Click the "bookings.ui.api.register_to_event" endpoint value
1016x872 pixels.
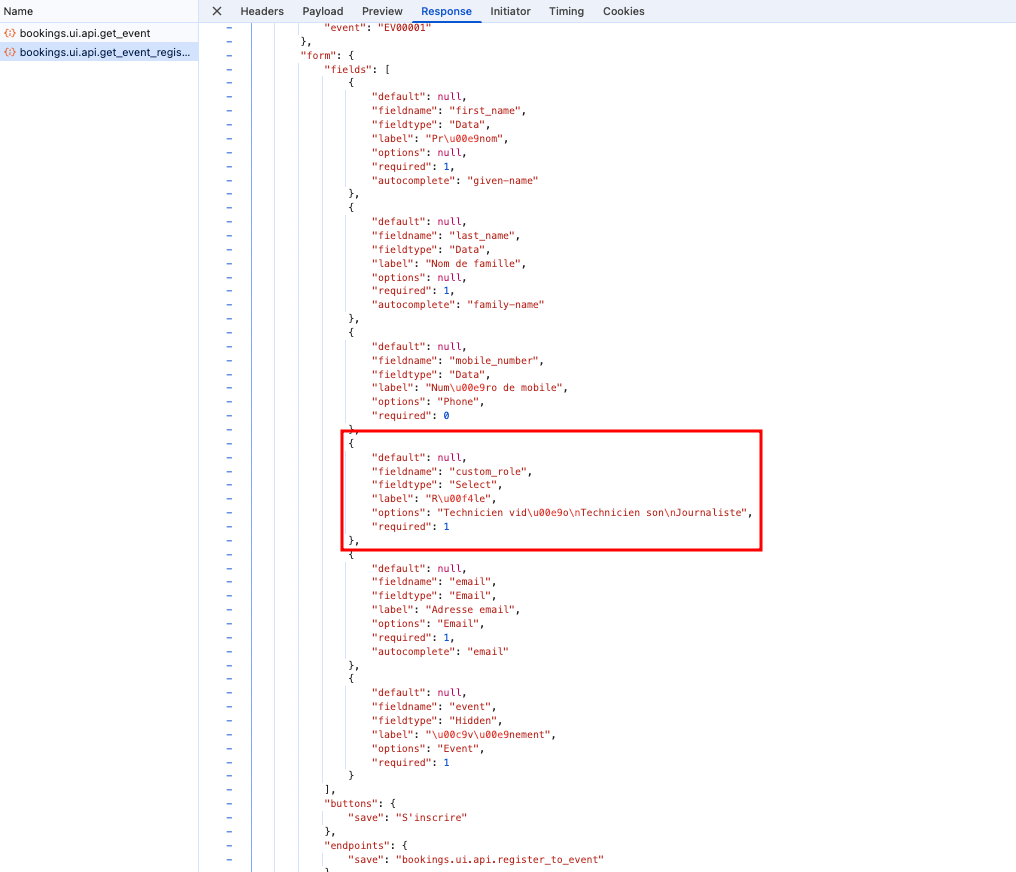pos(500,859)
